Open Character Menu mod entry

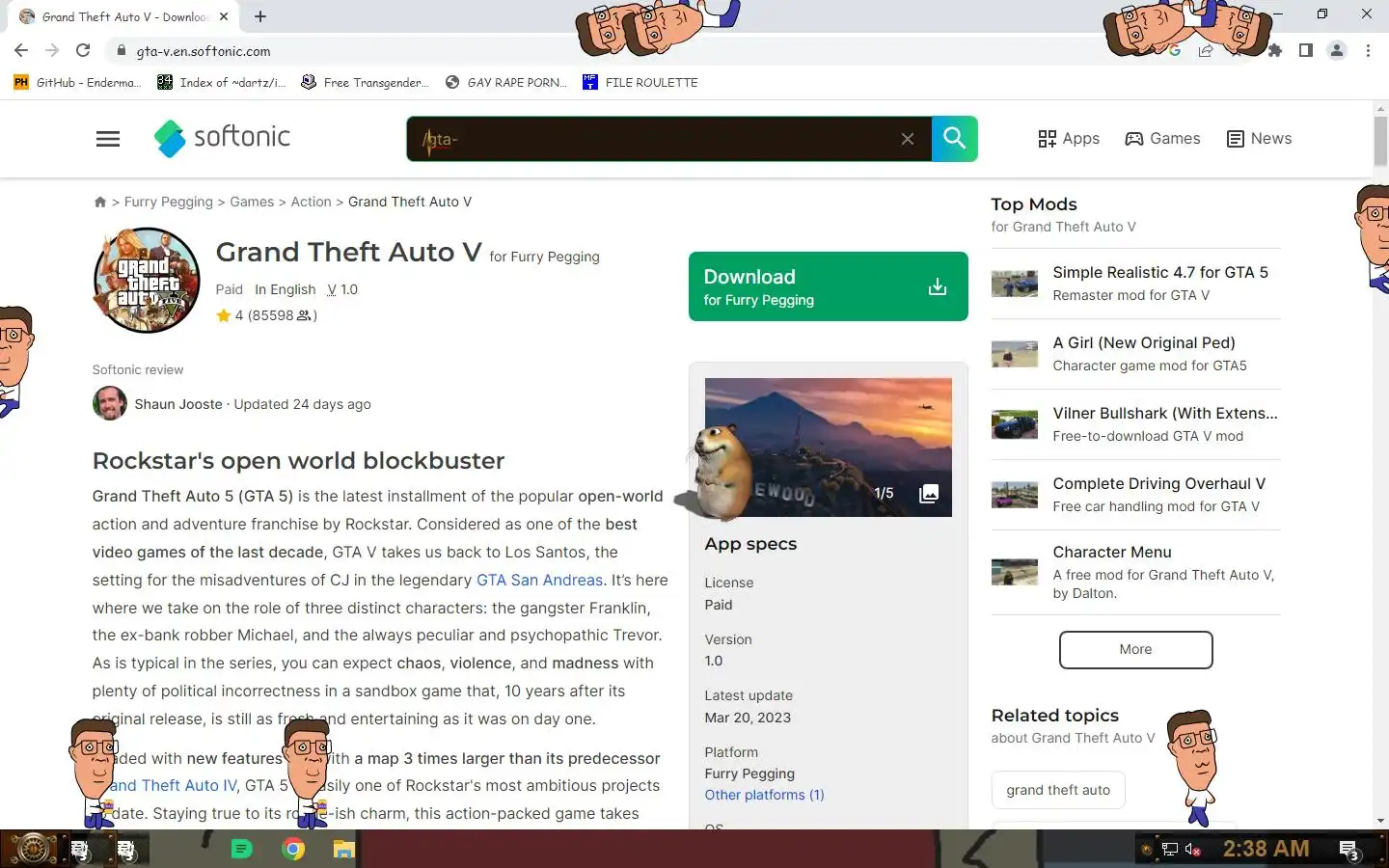[1112, 553]
